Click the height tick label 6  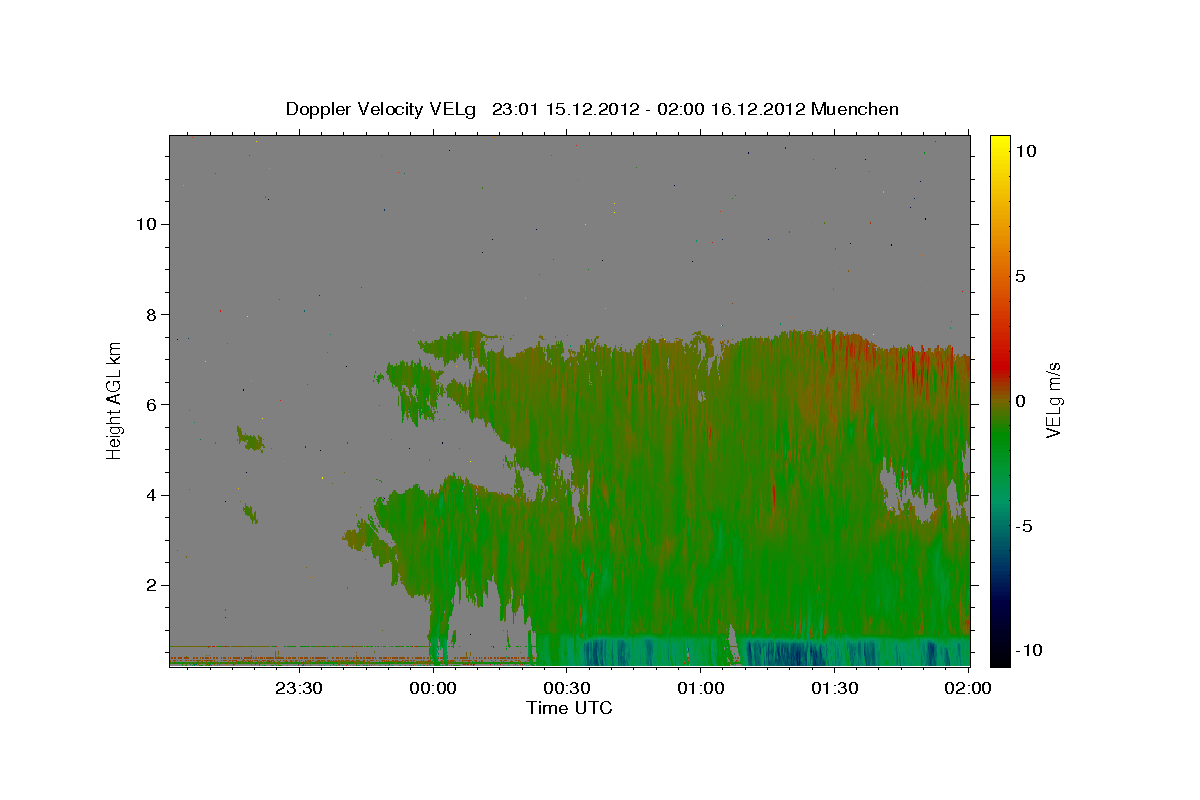point(154,404)
